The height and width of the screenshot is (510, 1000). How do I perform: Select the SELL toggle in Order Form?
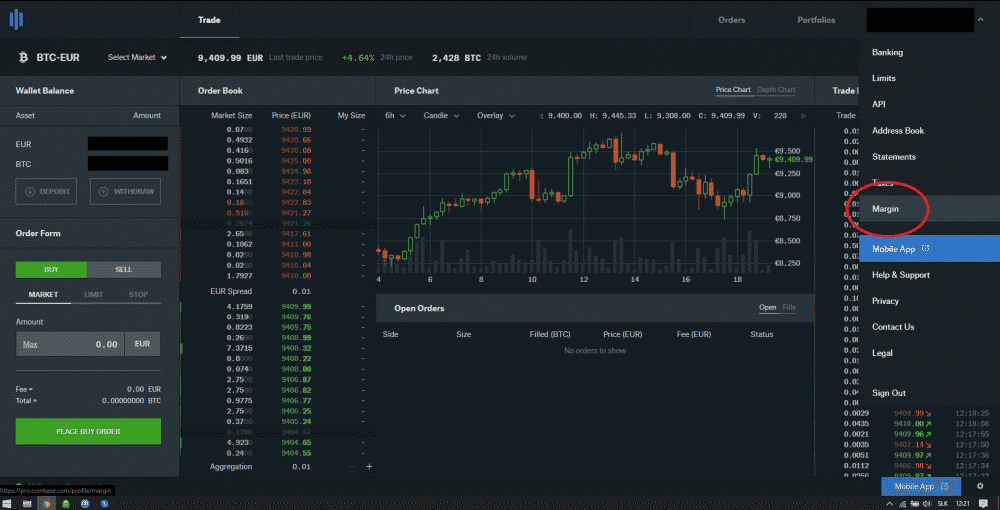coord(124,270)
